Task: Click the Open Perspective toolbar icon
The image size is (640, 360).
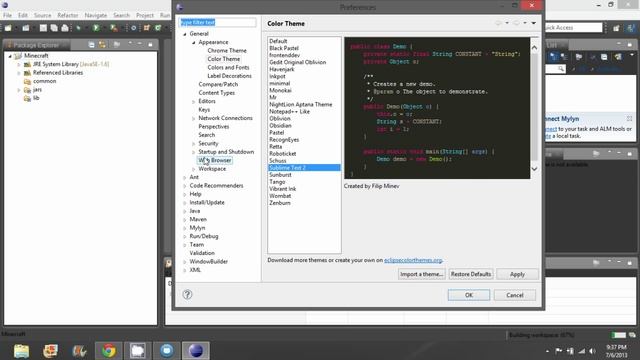Action: tap(616, 28)
